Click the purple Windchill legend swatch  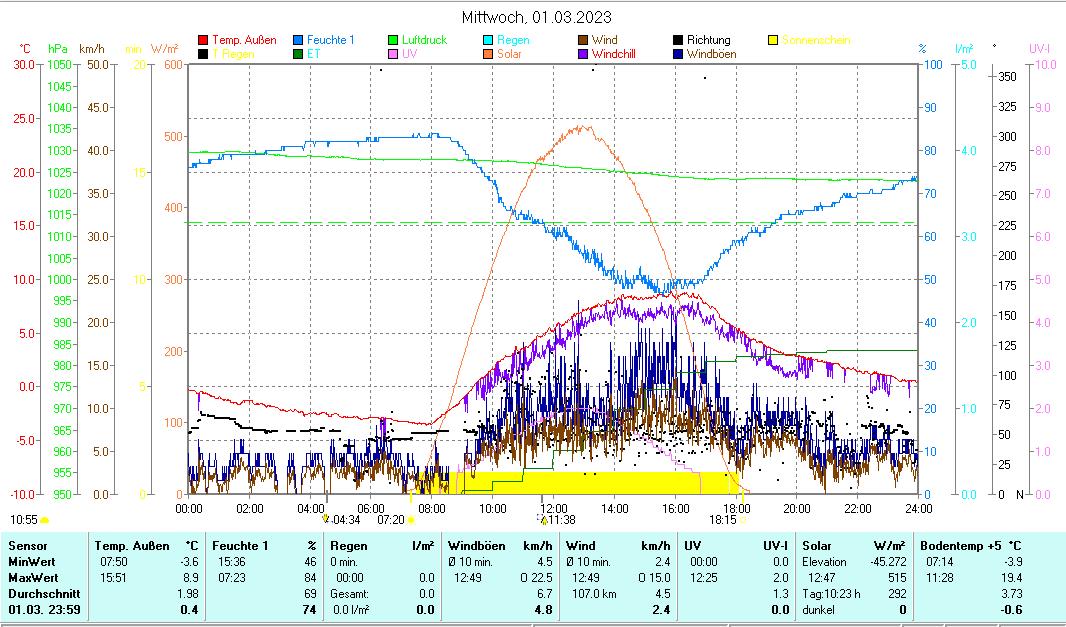pos(583,54)
